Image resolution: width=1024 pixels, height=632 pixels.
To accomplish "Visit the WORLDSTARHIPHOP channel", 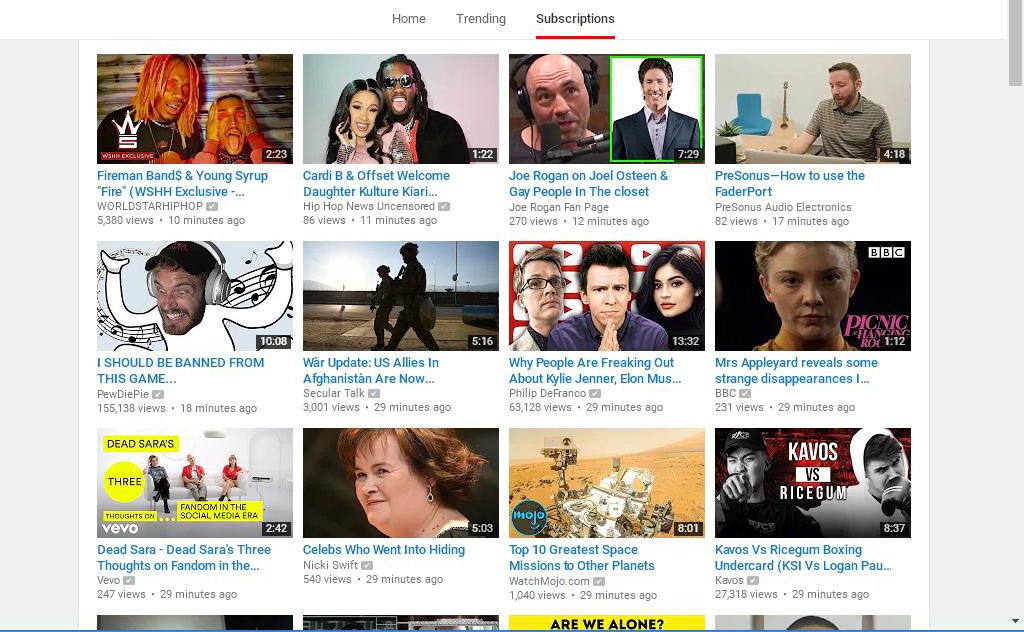I will pyautogui.click(x=150, y=206).
